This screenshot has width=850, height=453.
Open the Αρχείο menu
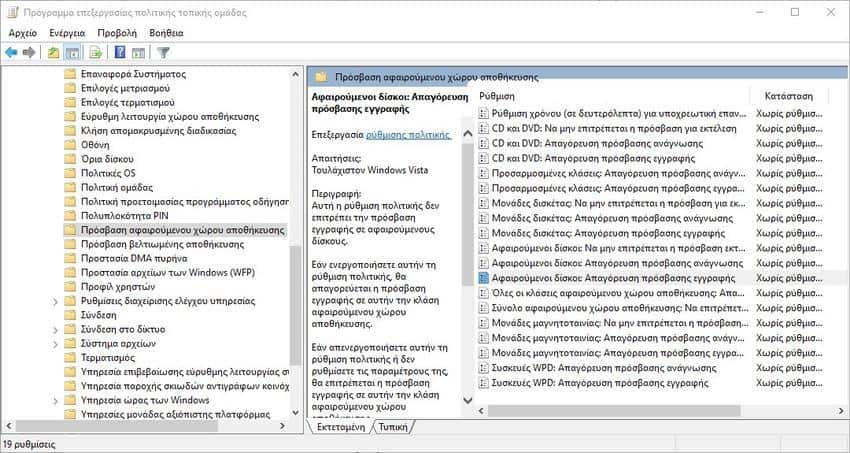[x=22, y=33]
